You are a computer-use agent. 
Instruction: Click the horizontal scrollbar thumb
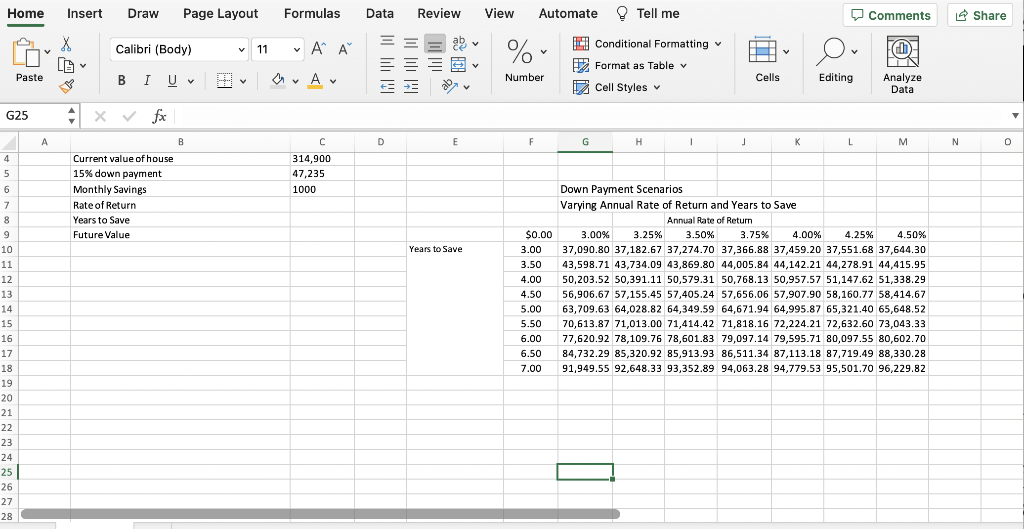click(320, 514)
